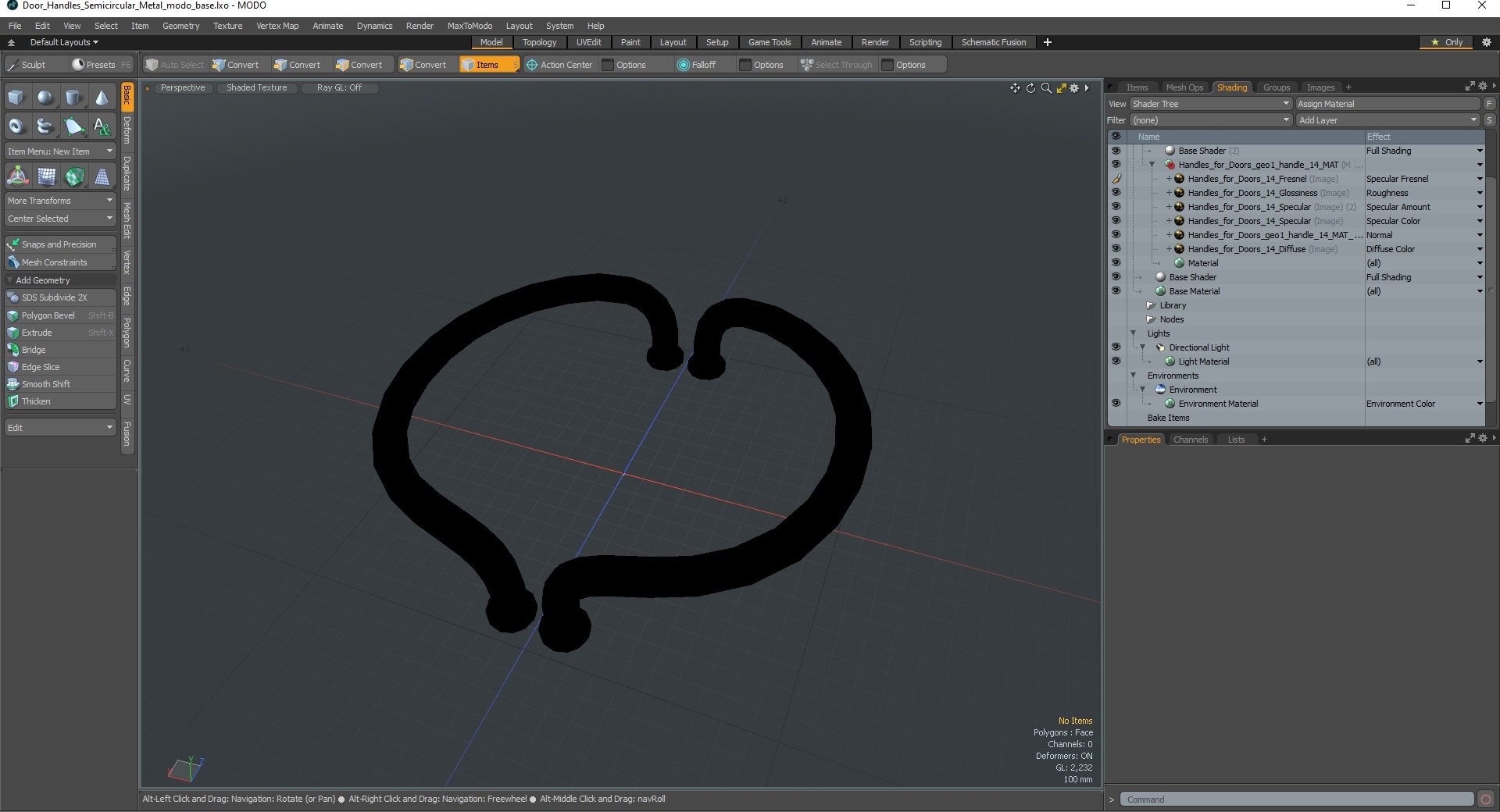Click viewport zoom magnifier icon
The height and width of the screenshot is (812, 1500).
(x=1046, y=88)
